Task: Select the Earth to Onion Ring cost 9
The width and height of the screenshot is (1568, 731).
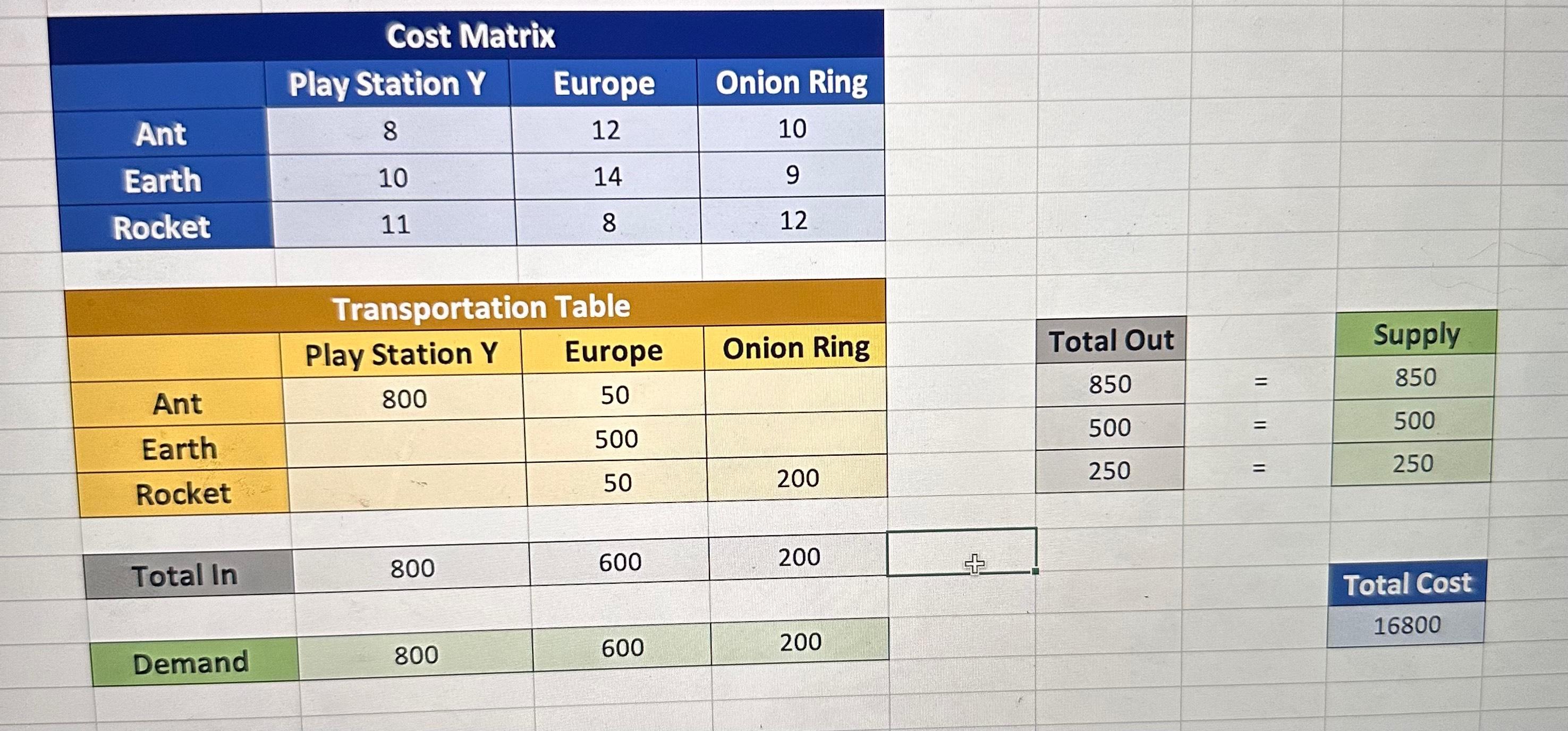Action: pos(792,175)
